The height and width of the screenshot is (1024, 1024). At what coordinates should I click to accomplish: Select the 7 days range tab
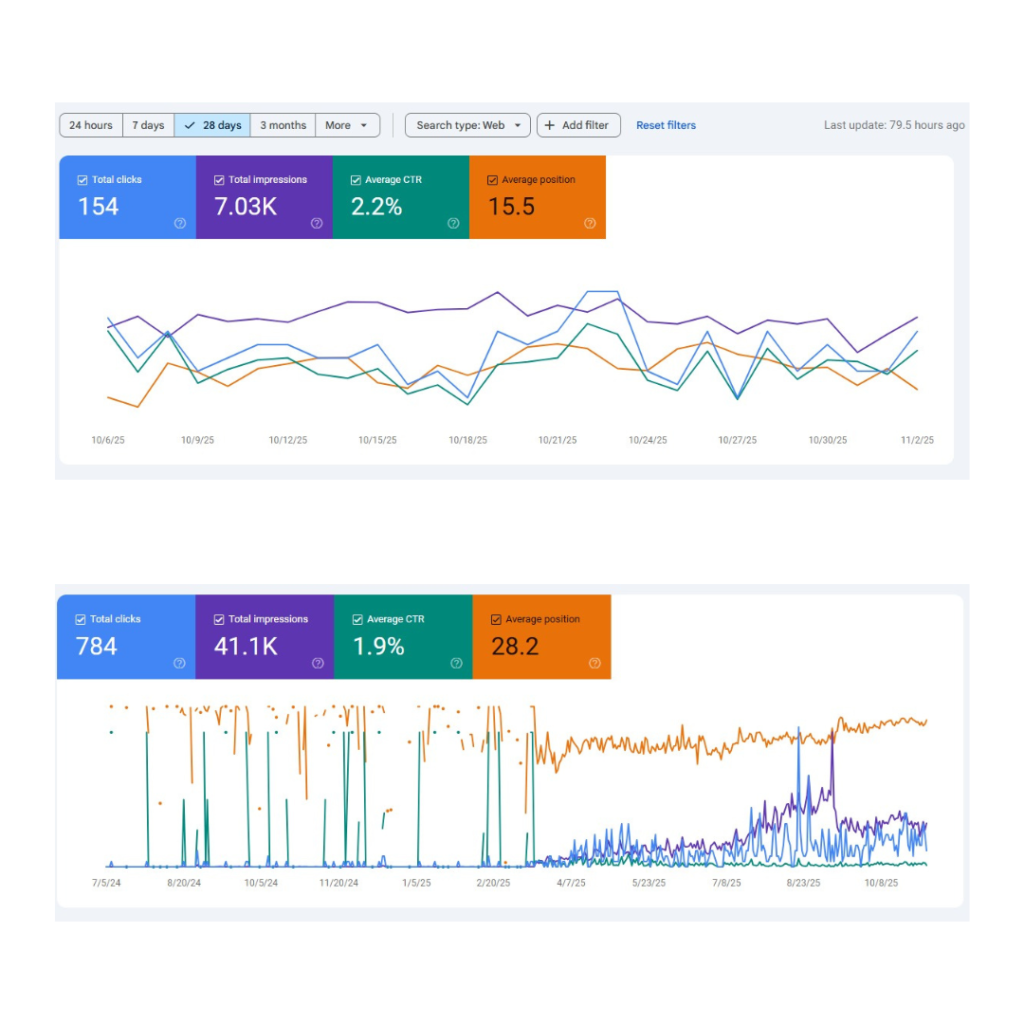(148, 126)
